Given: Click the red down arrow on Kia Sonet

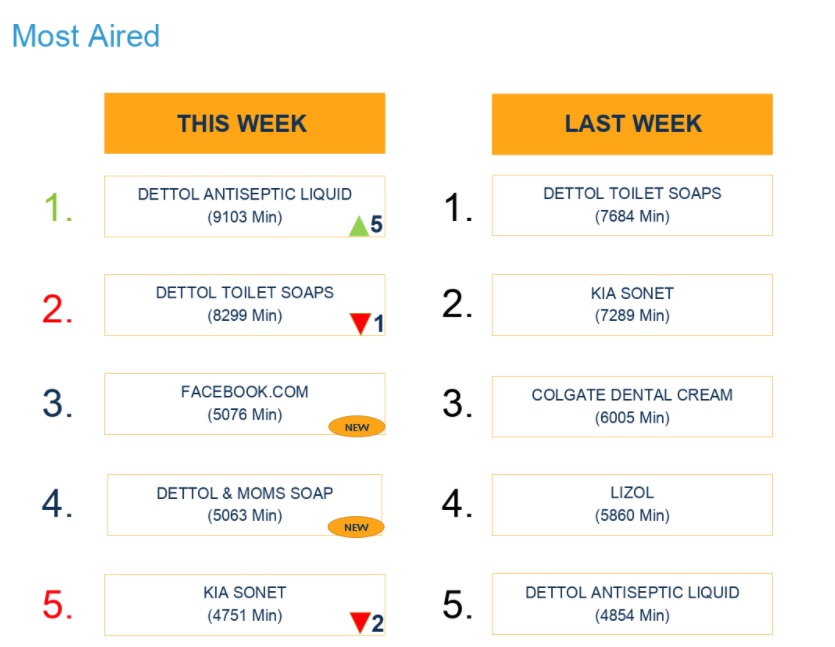Looking at the screenshot, I should point(360,623).
